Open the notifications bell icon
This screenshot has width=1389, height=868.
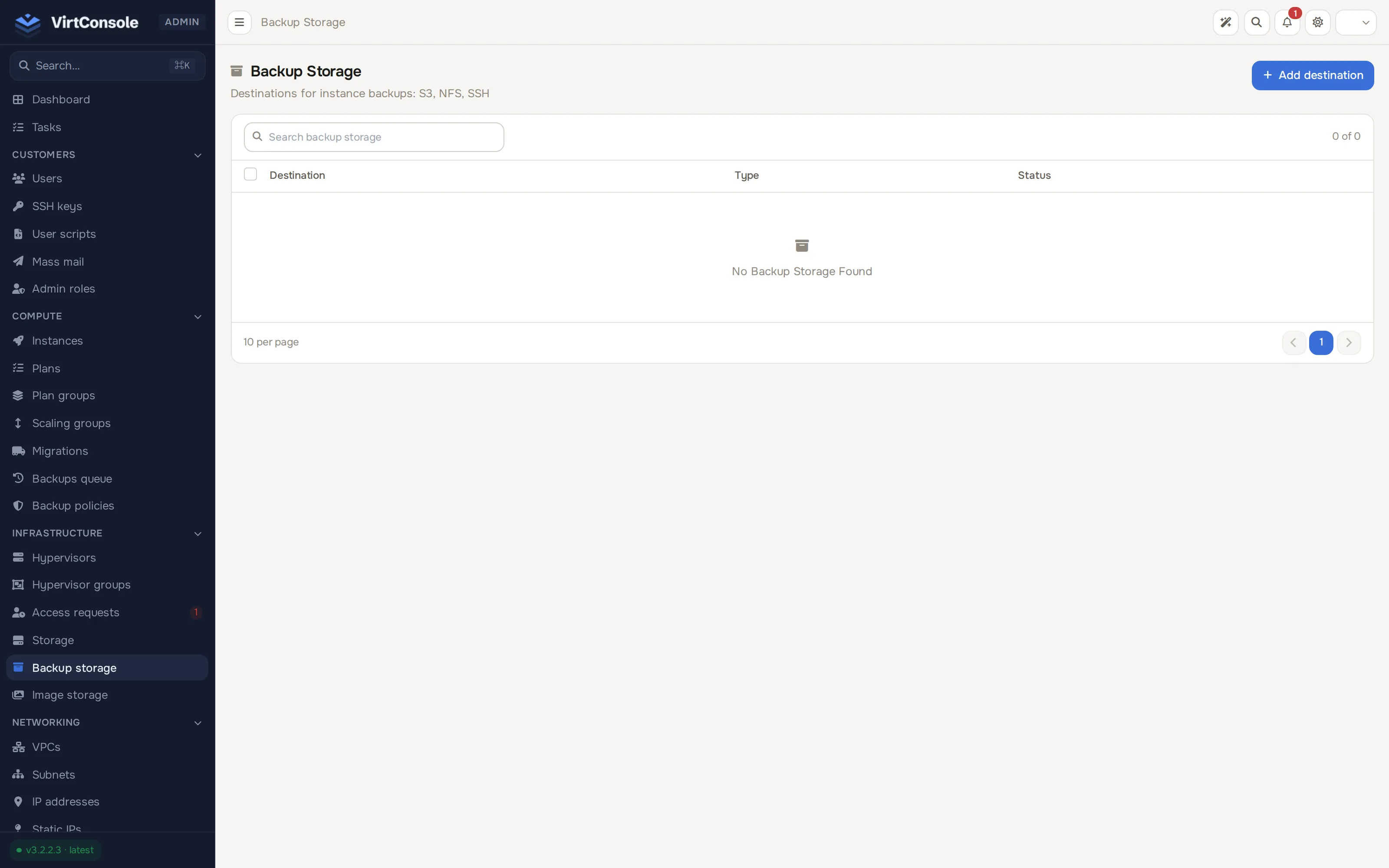pyautogui.click(x=1287, y=23)
